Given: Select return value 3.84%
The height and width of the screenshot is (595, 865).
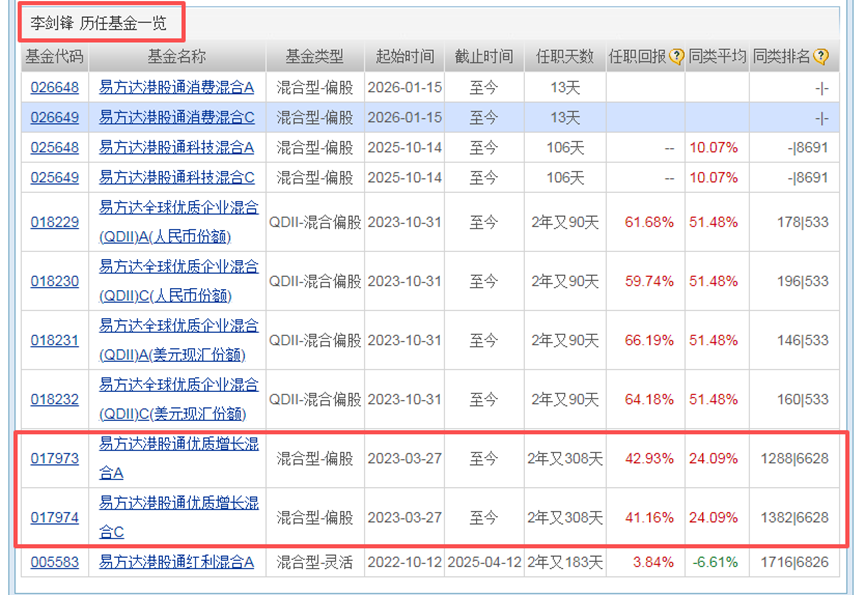Looking at the screenshot, I should click(653, 562).
